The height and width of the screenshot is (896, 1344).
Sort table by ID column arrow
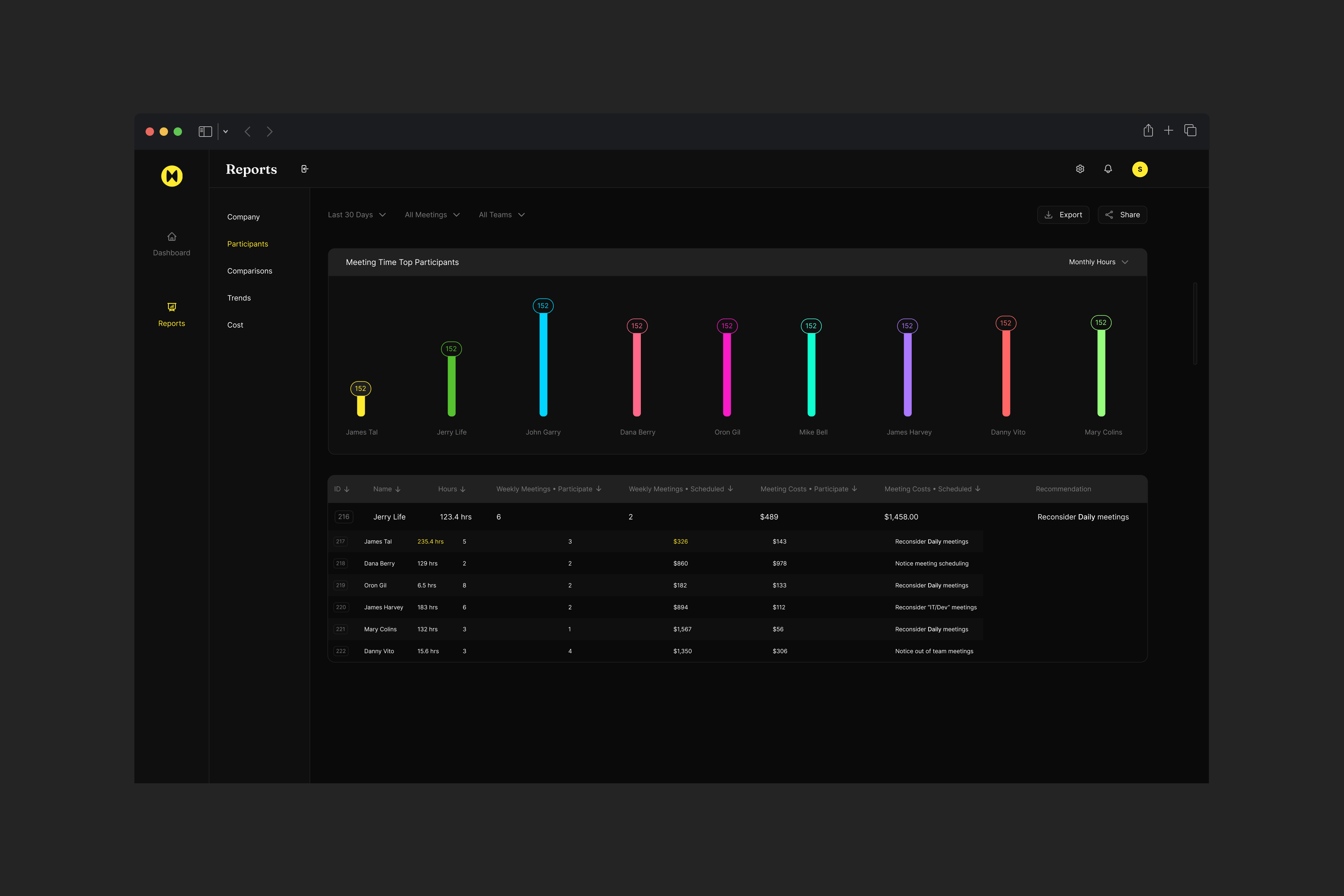pyautogui.click(x=347, y=489)
